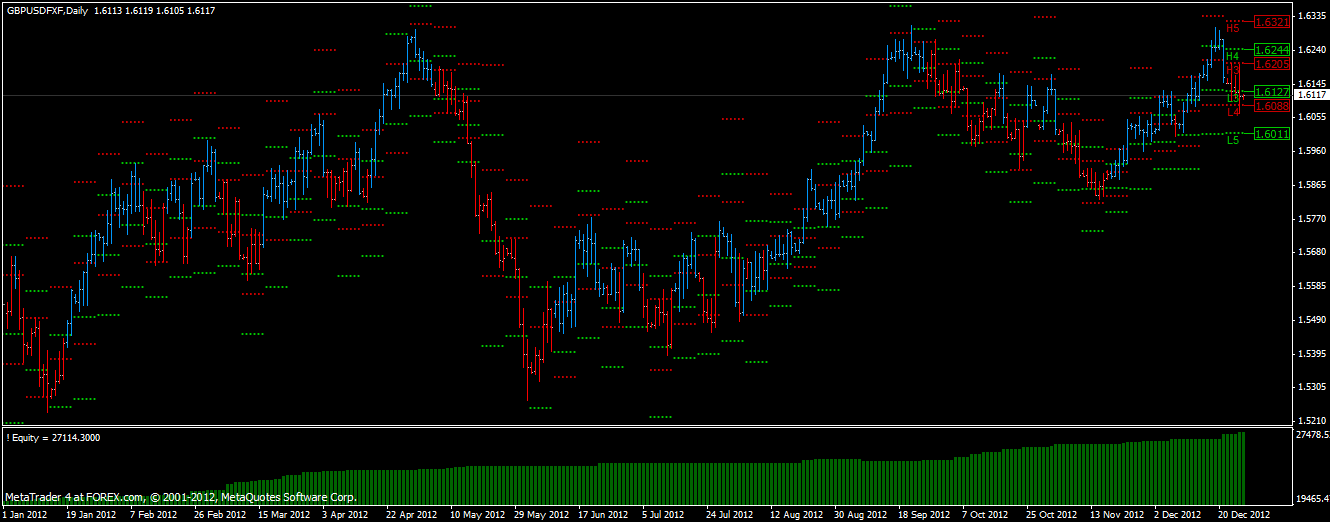Select the red 1.6205 level label
The image size is (1330, 522).
click(1272, 64)
